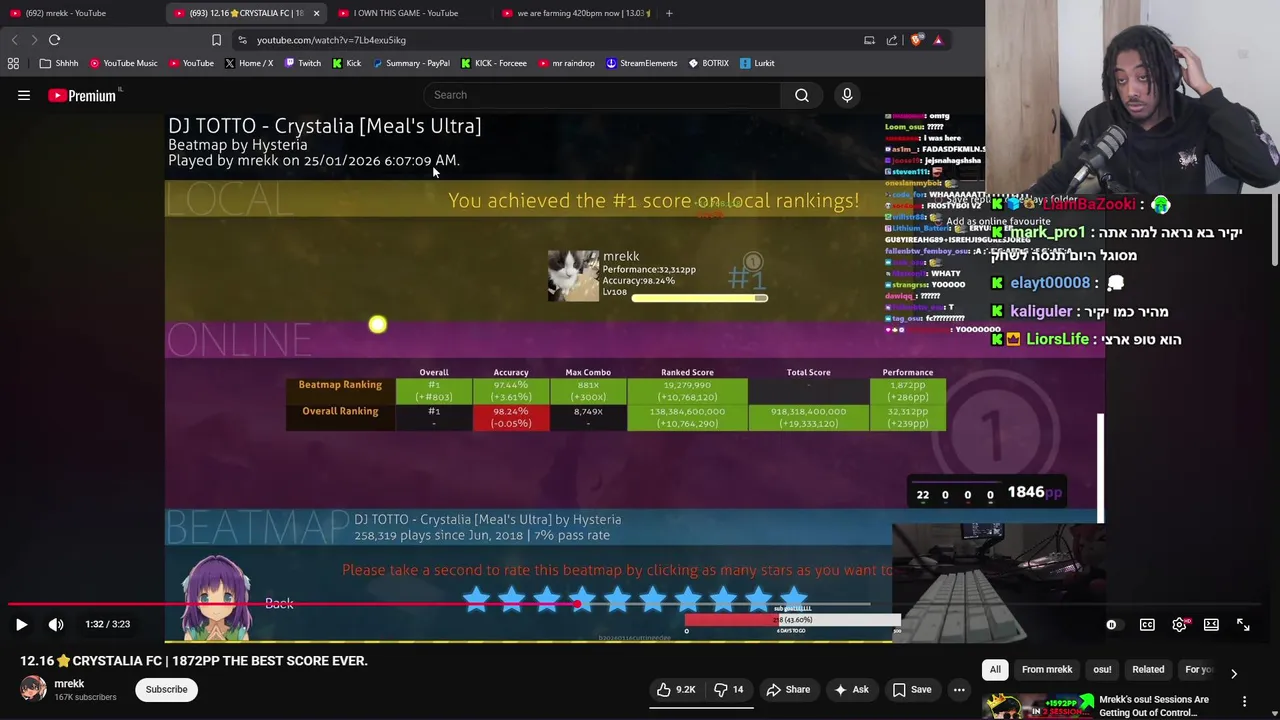This screenshot has width=1280, height=720.
Task: Open the share icon in the address bar
Action: coord(892,40)
